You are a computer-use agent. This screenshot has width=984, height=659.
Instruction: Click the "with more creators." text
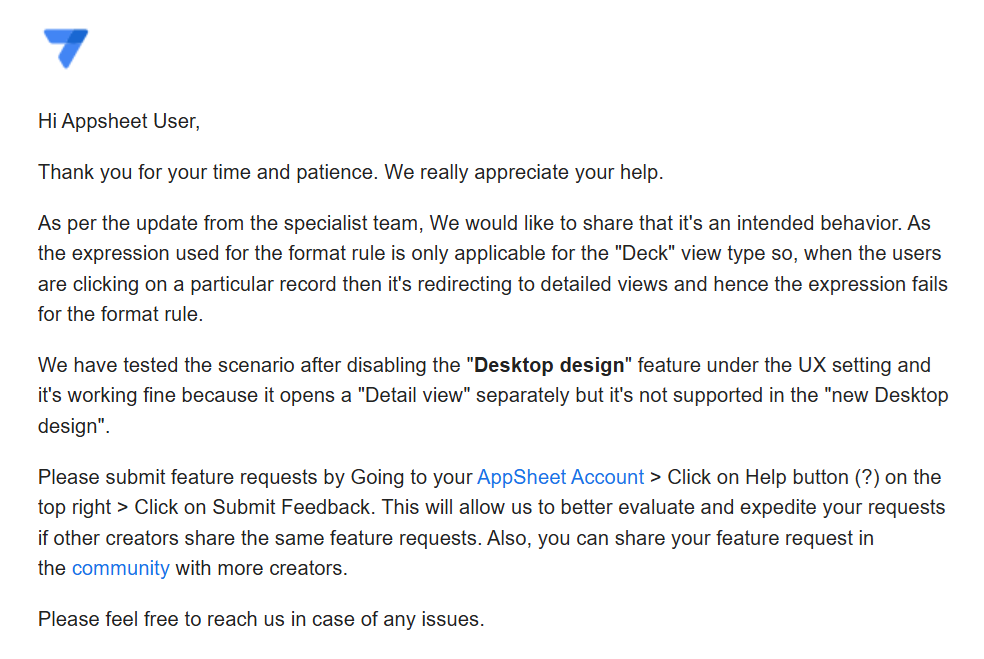point(261,569)
